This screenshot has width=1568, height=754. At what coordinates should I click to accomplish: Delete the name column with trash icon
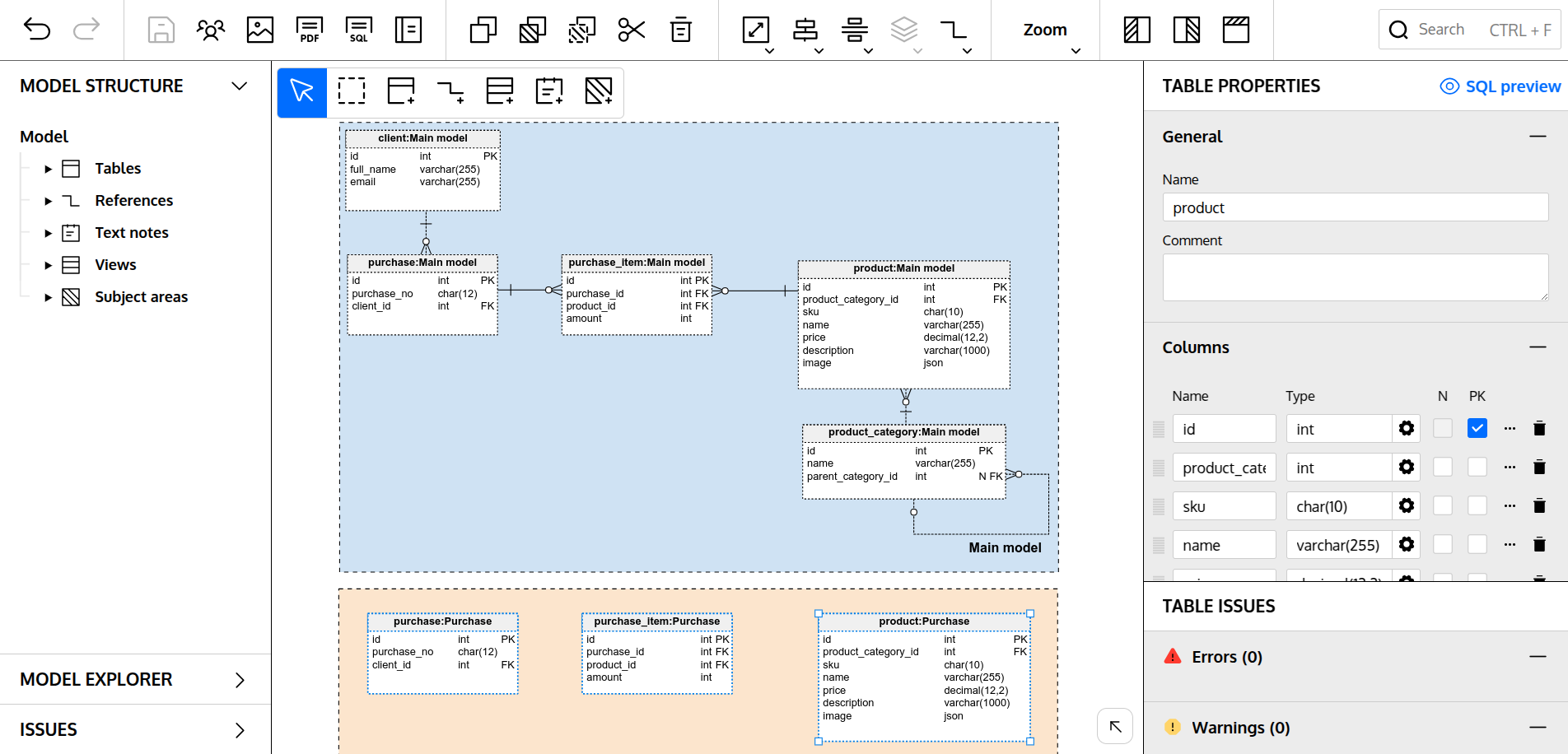point(1539,544)
